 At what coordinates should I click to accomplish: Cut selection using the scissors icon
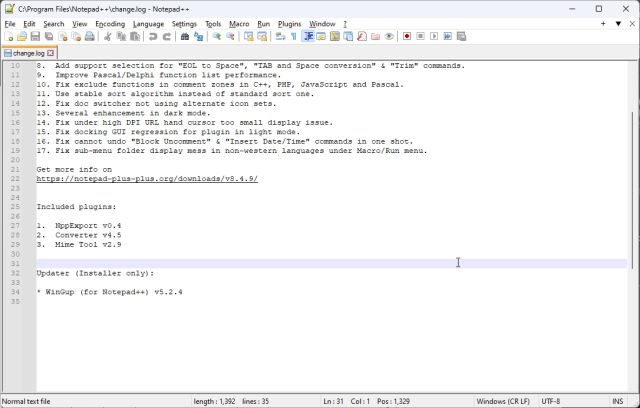(107, 37)
